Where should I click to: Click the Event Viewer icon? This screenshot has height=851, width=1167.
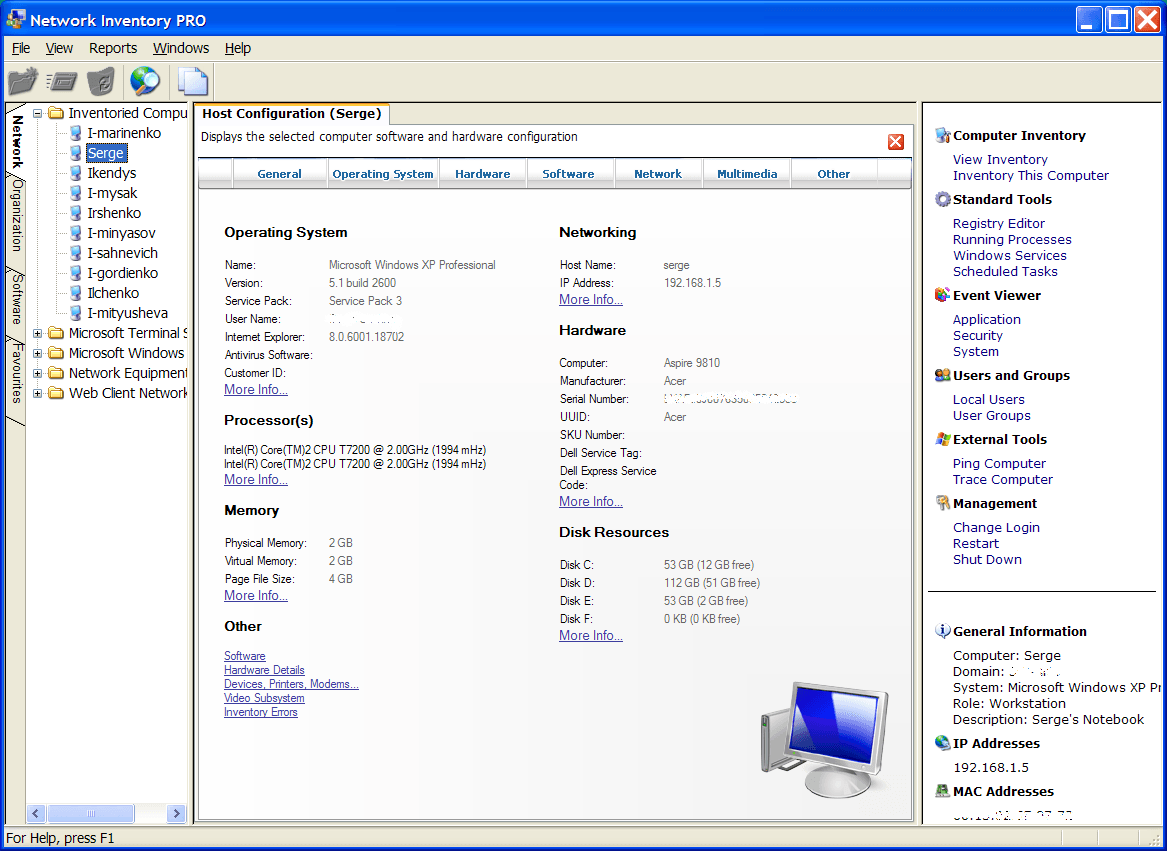point(939,295)
